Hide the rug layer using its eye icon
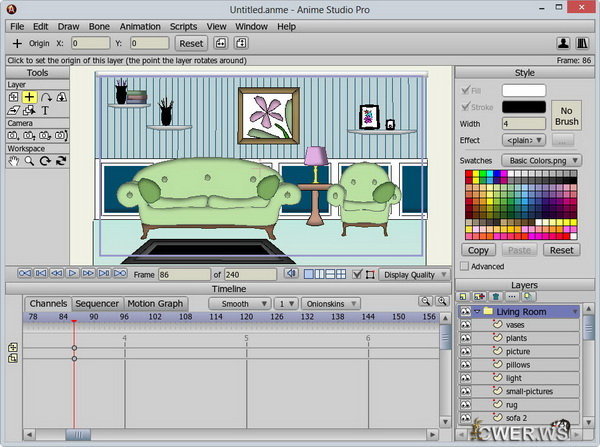 (467, 404)
